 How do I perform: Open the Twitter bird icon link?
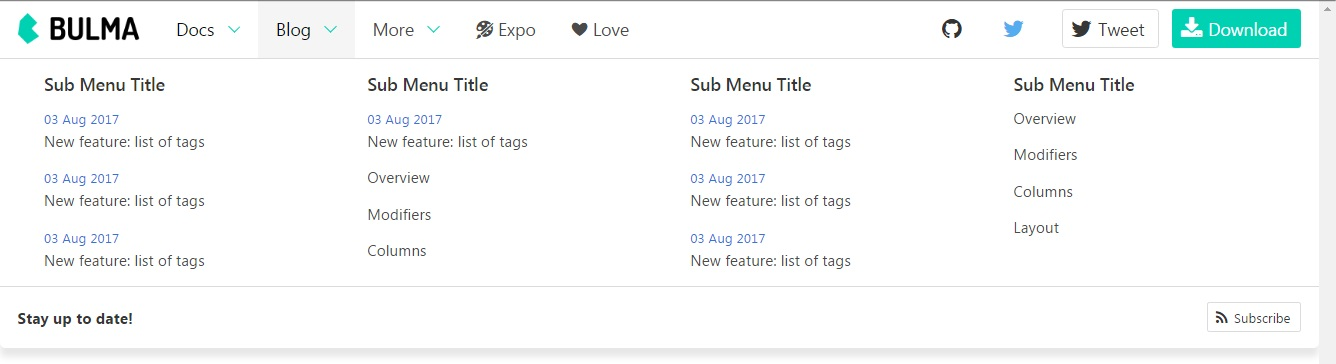tap(1014, 29)
